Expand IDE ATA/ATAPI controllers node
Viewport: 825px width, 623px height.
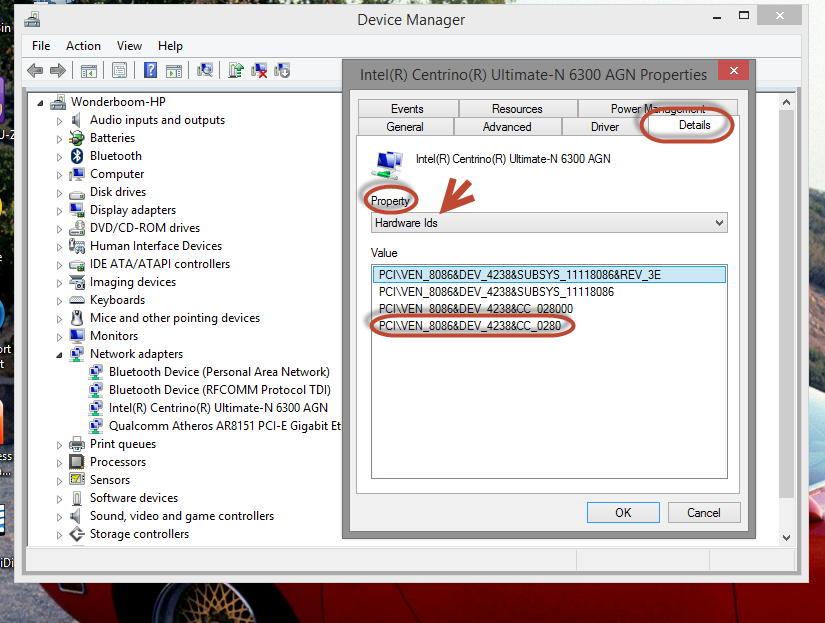tap(59, 265)
